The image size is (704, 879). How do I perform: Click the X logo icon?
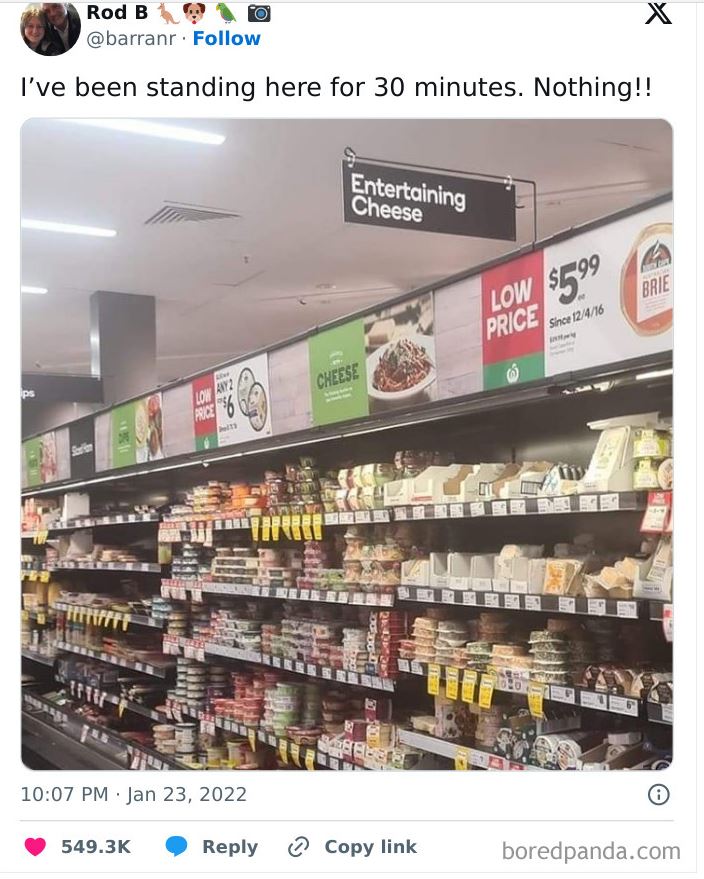(x=658, y=12)
